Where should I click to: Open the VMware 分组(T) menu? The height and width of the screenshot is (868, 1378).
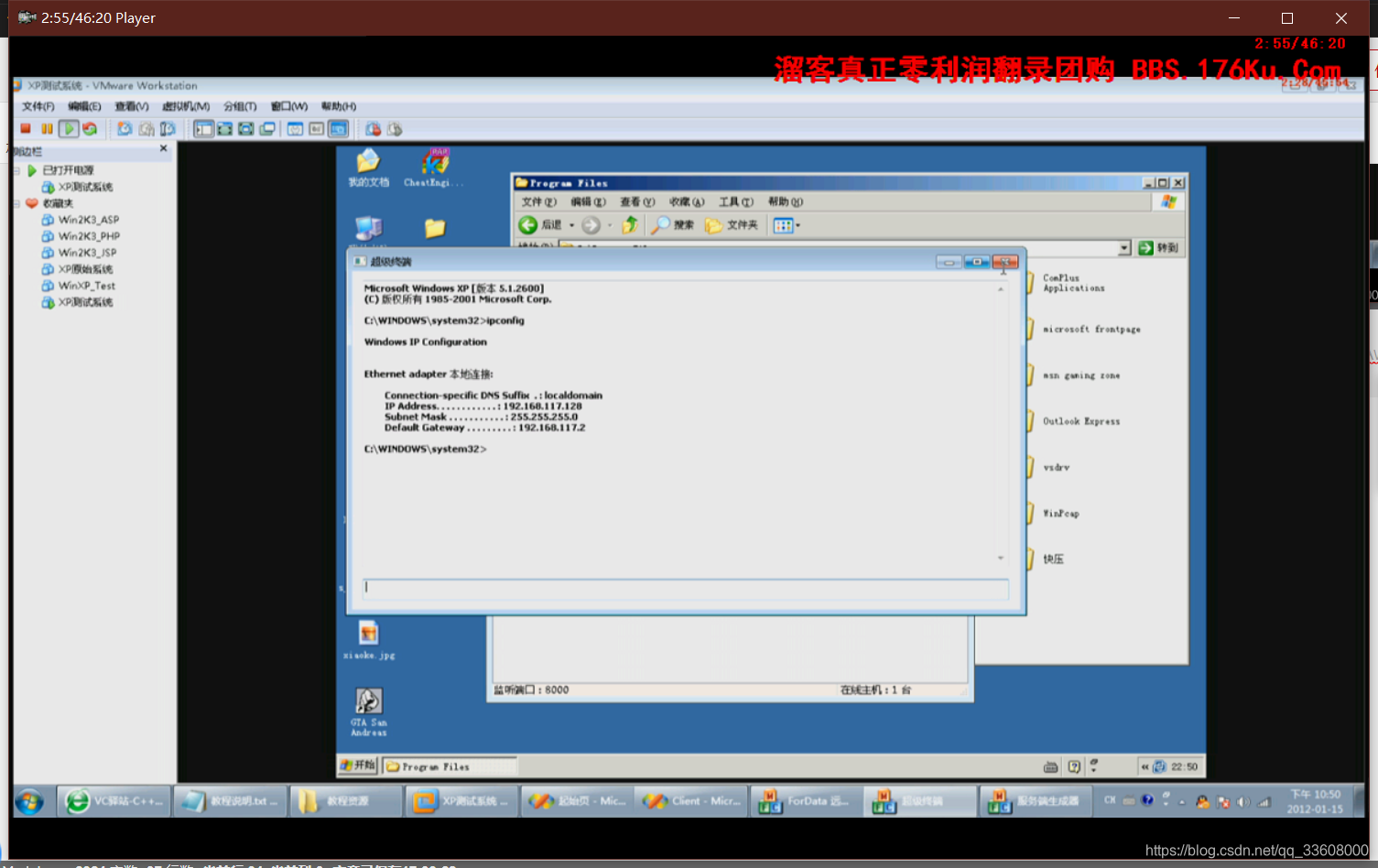240,106
